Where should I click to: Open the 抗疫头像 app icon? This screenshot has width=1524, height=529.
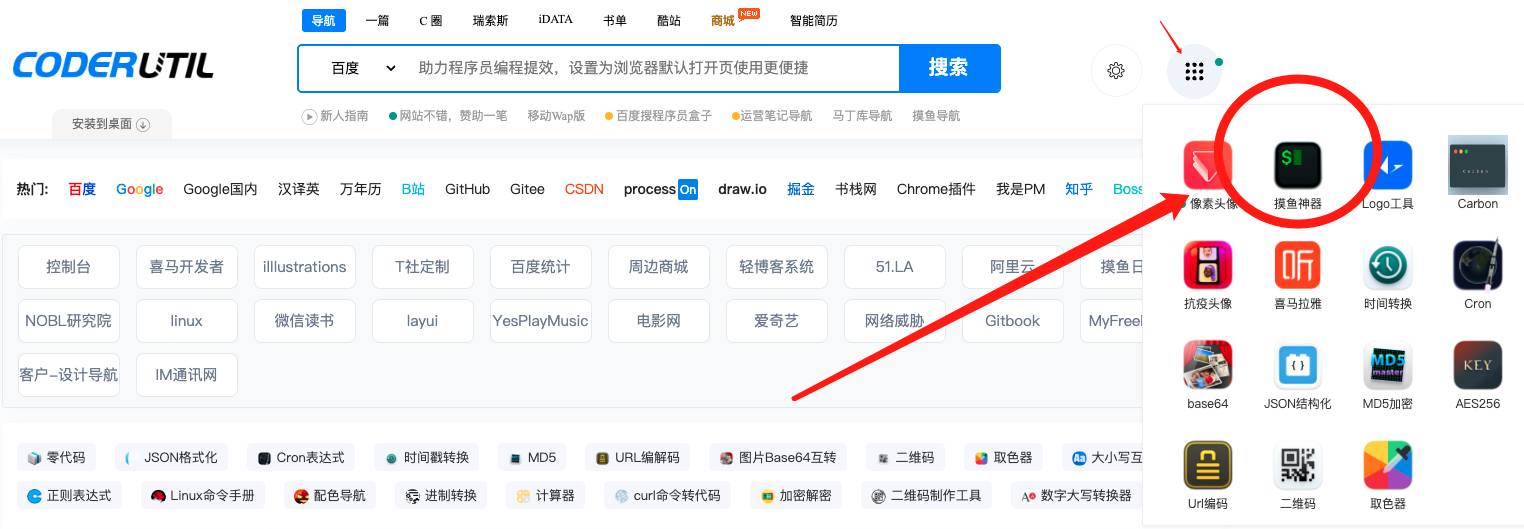[1208, 265]
